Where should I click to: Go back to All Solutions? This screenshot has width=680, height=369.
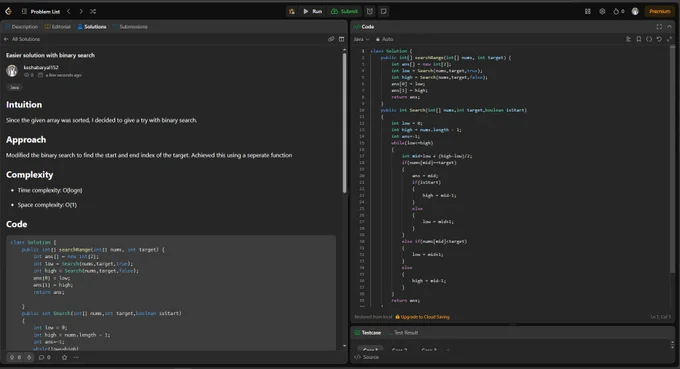[22, 39]
